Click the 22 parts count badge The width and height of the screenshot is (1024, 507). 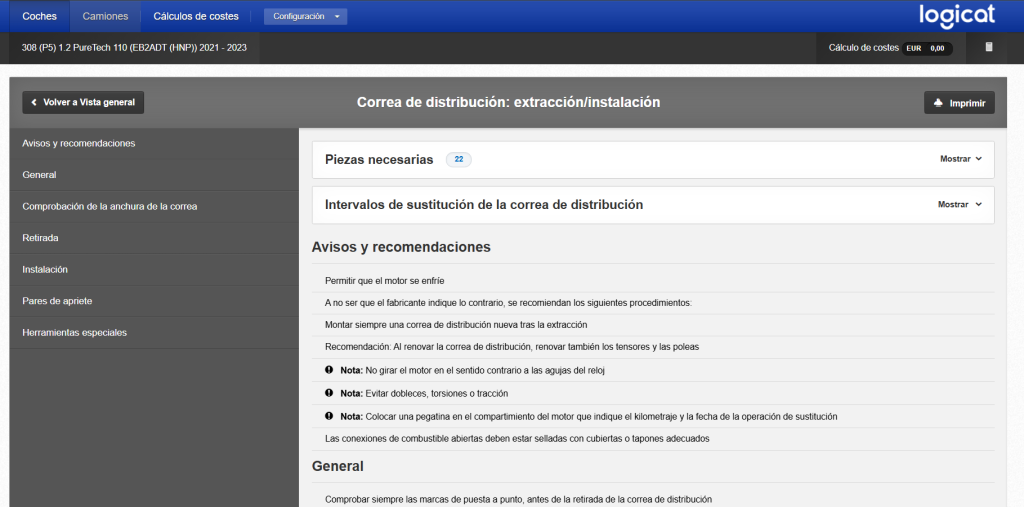pyautogui.click(x=458, y=159)
